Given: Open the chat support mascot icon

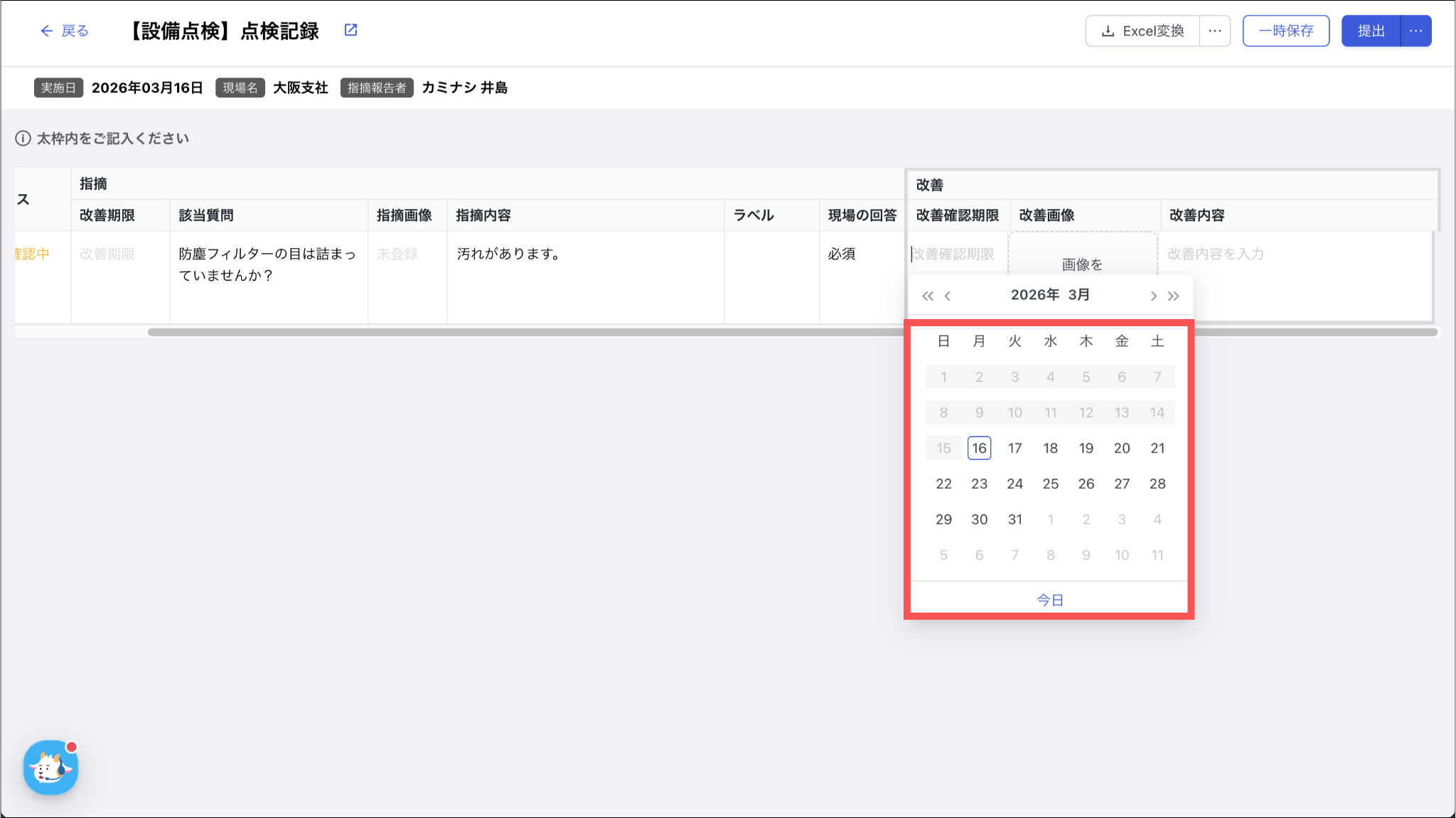Looking at the screenshot, I should (x=50, y=768).
